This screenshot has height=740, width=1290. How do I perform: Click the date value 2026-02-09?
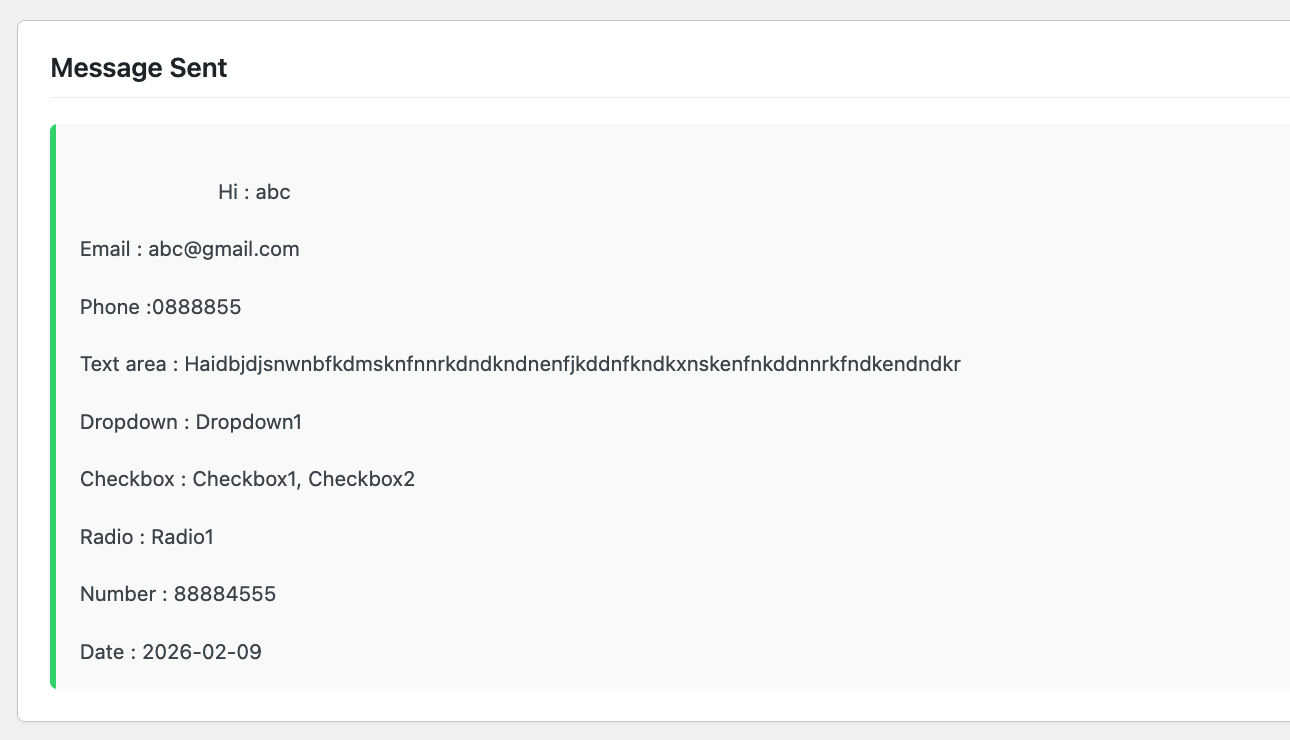(202, 652)
